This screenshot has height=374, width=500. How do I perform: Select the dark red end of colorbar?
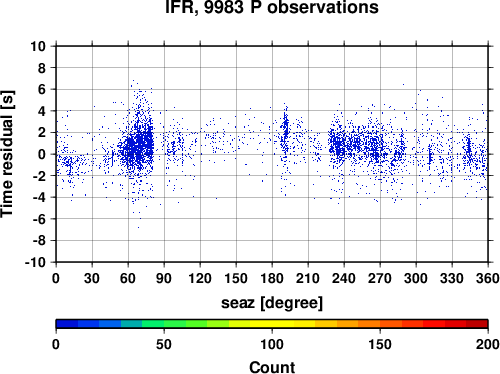click(x=477, y=324)
